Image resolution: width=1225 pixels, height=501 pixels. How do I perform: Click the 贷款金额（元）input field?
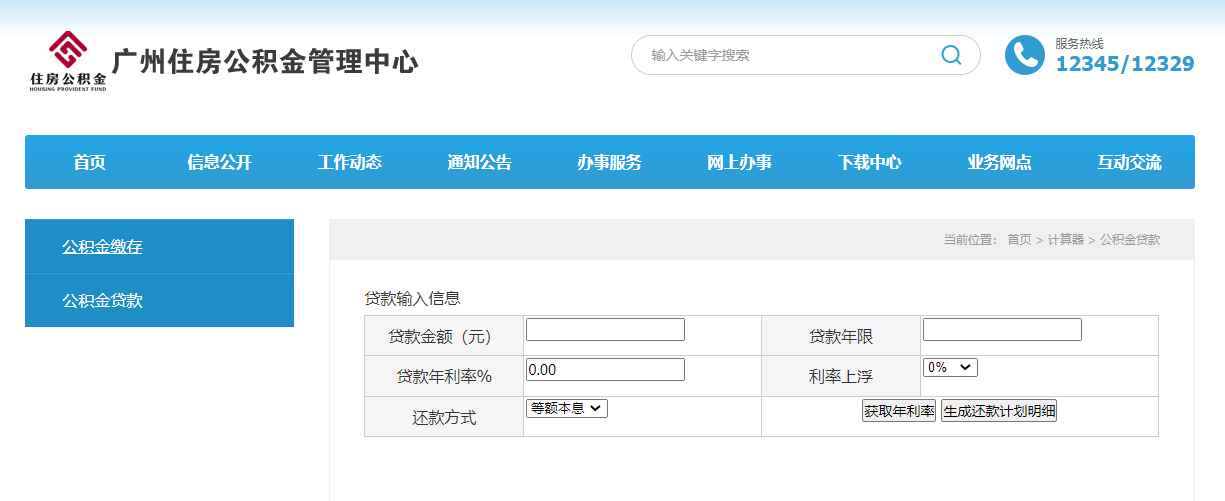[x=605, y=329]
